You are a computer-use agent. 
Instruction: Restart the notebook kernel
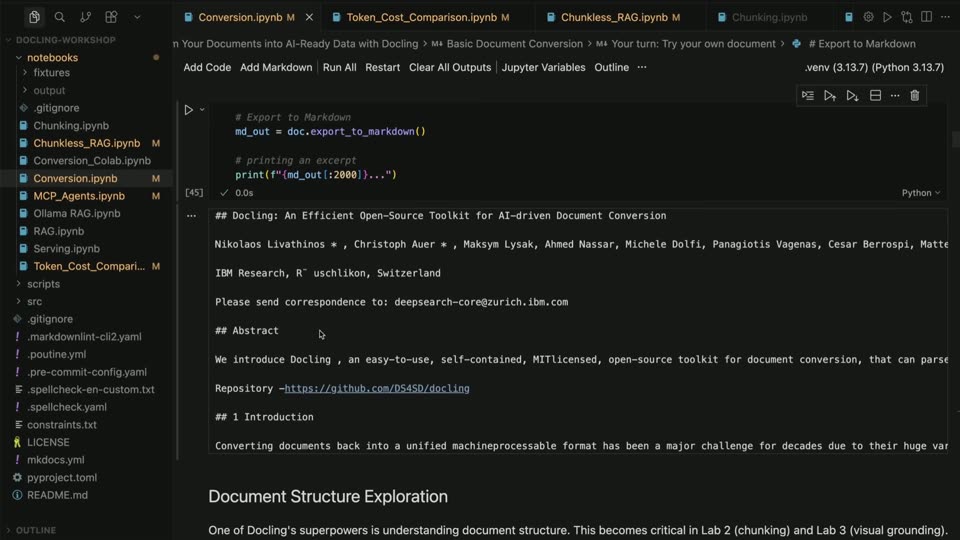coord(383,67)
